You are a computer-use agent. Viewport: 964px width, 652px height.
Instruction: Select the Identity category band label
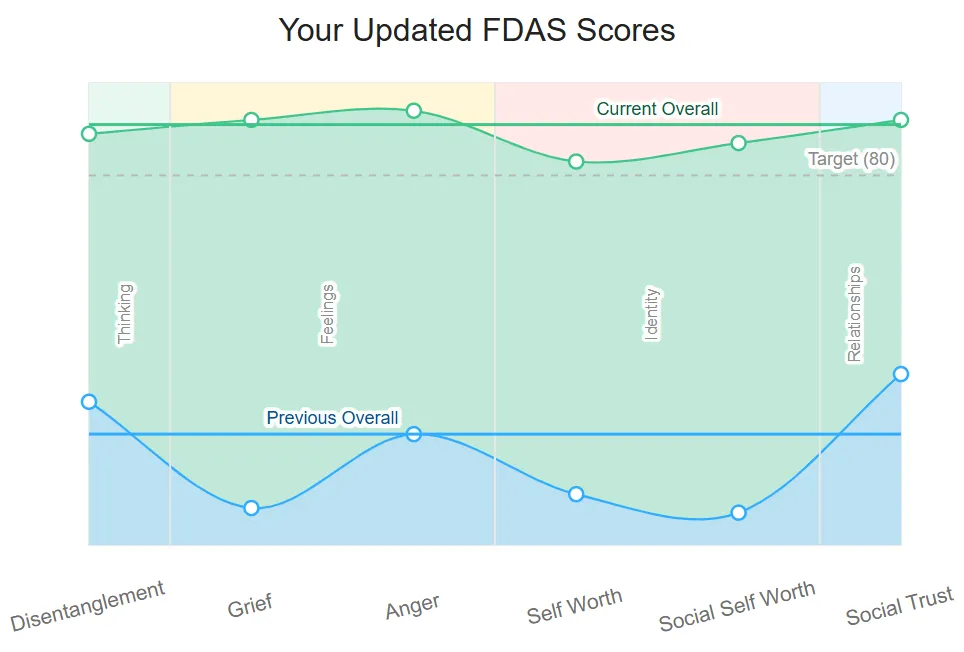[652, 314]
